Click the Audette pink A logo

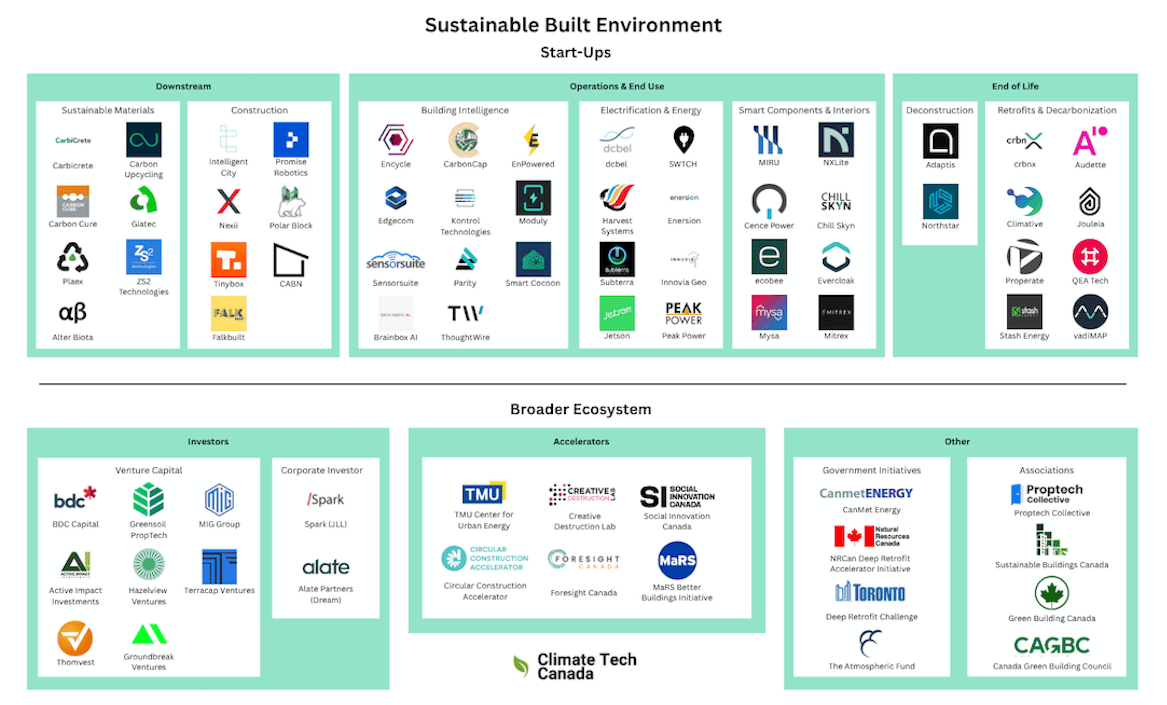(x=1090, y=141)
